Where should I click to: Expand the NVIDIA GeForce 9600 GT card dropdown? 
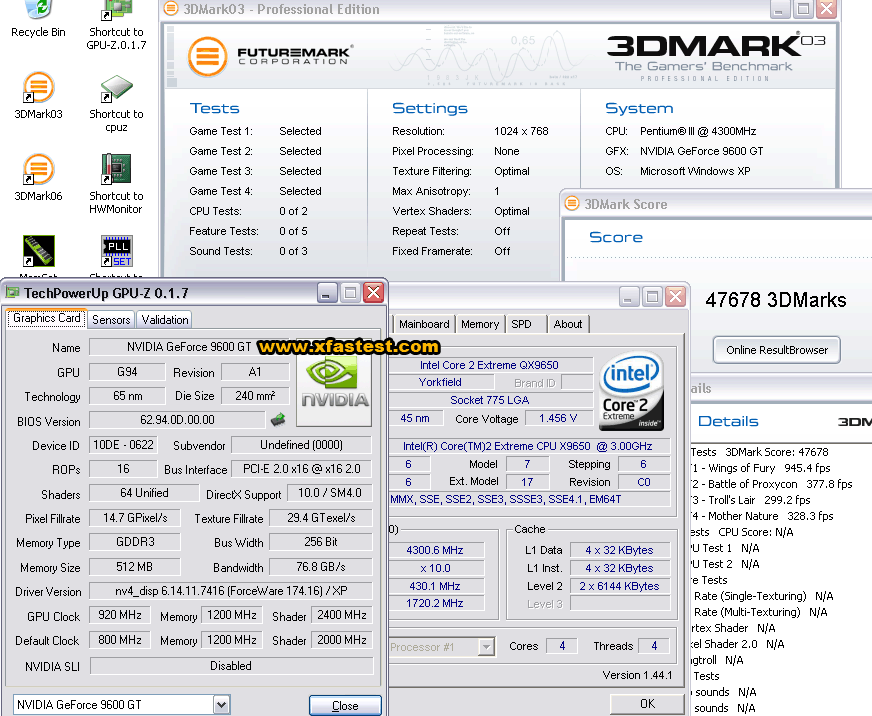pyautogui.click(x=221, y=705)
